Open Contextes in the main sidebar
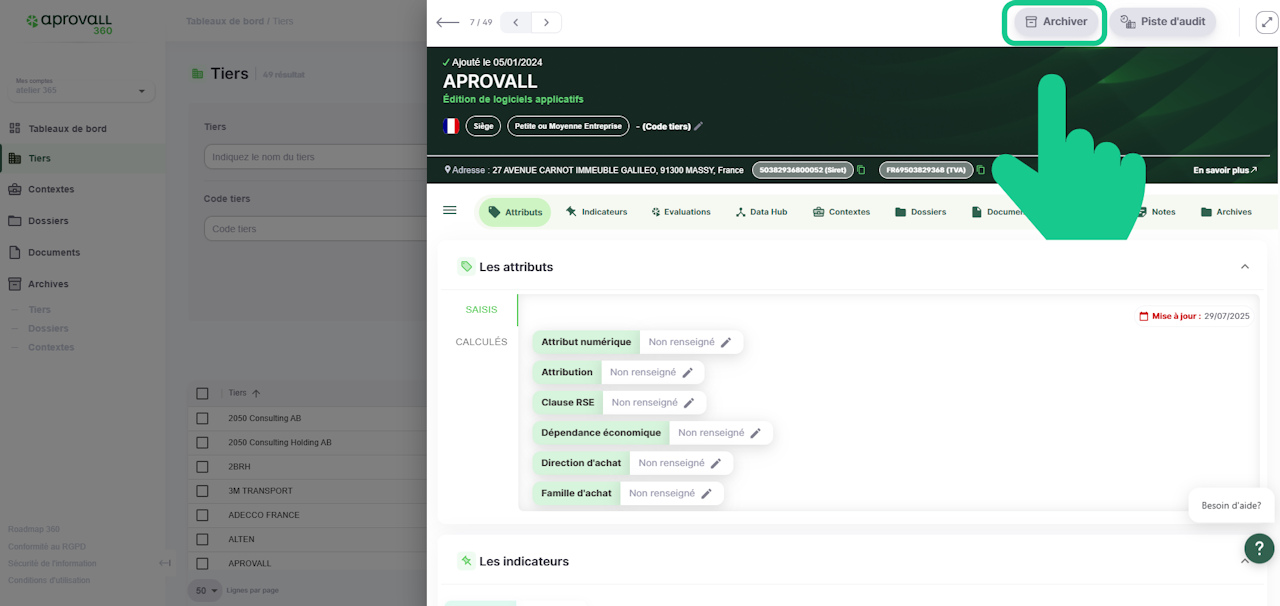This screenshot has width=1280, height=606. click(x=51, y=189)
